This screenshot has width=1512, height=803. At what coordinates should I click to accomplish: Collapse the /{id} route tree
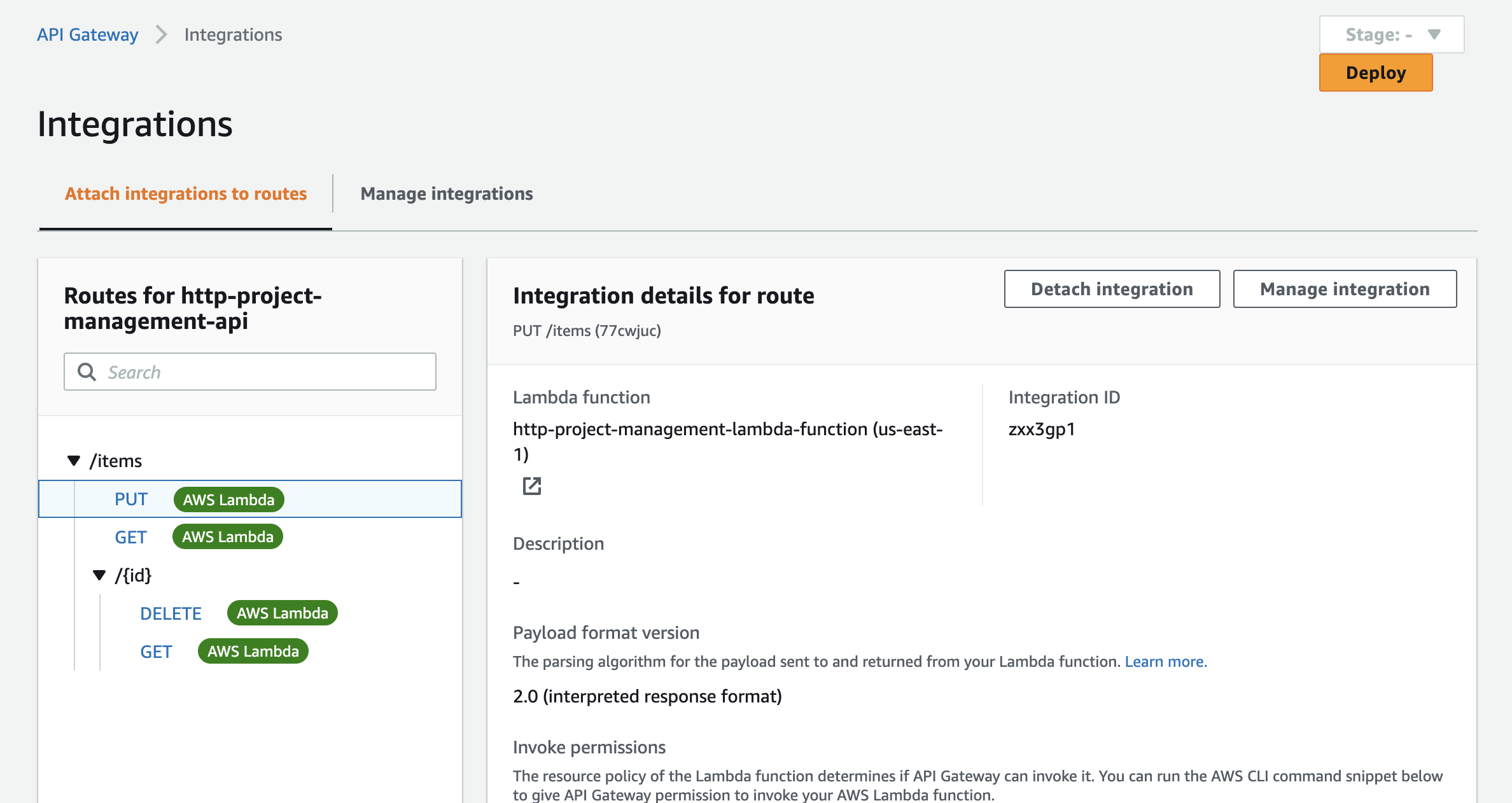[x=99, y=575]
